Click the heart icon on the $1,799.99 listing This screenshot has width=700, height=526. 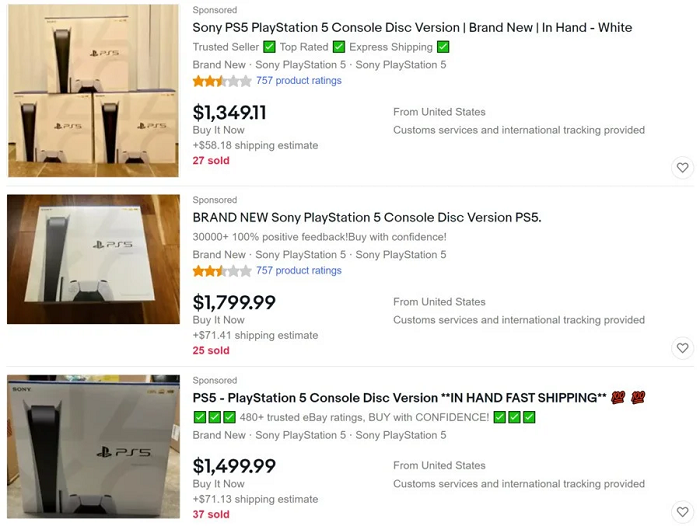coord(682,348)
